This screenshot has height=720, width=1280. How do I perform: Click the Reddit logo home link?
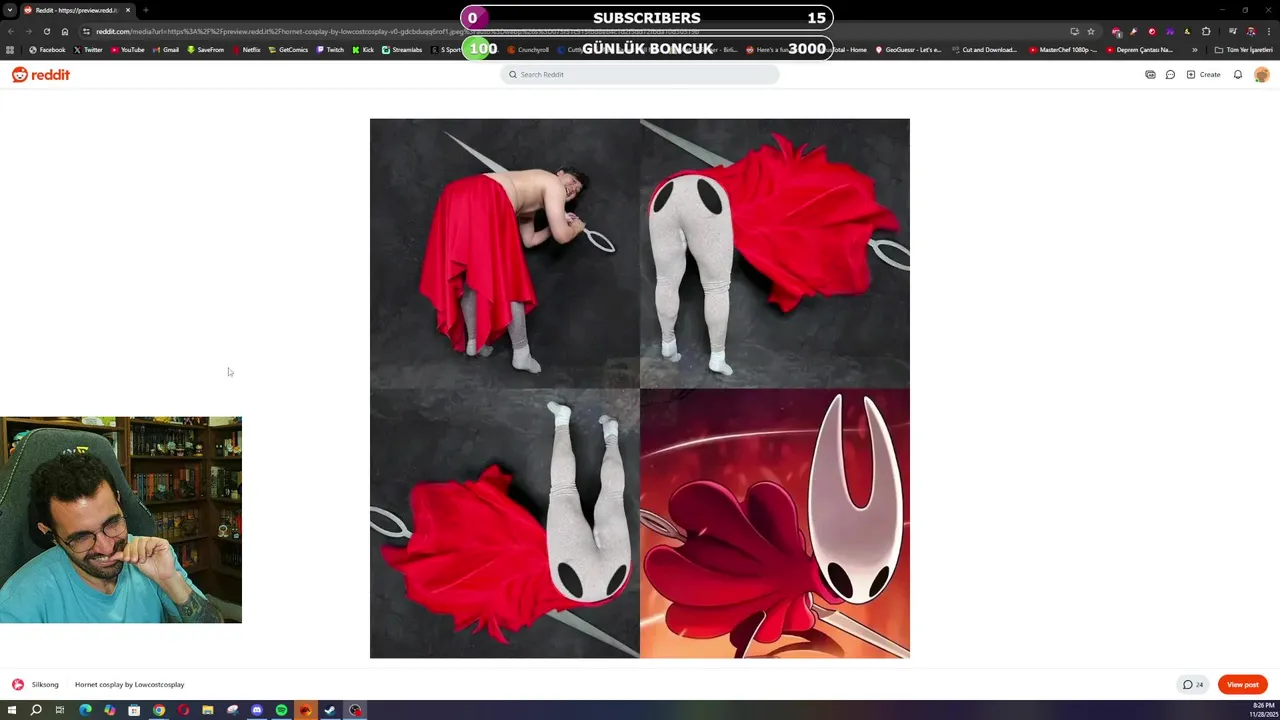41,75
